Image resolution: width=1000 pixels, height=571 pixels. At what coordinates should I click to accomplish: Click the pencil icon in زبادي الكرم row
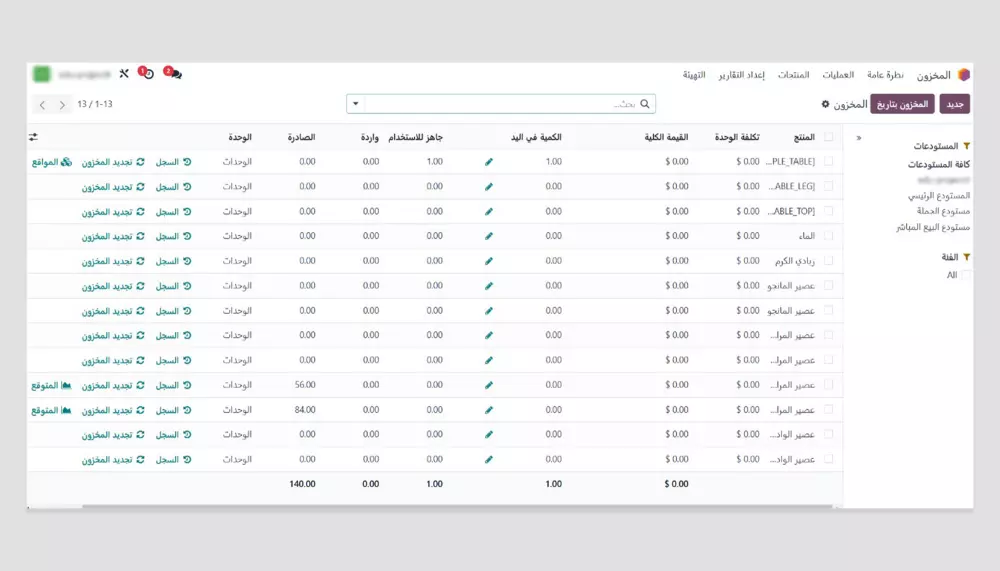(489, 261)
